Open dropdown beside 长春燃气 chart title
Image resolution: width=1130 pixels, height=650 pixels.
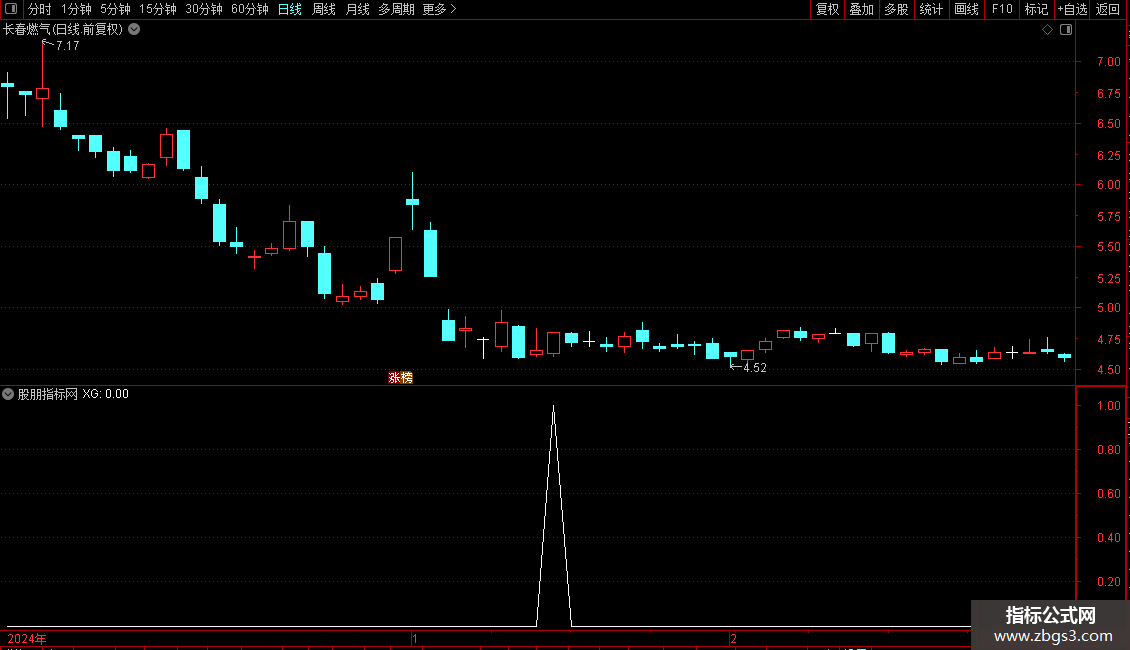pos(134,30)
